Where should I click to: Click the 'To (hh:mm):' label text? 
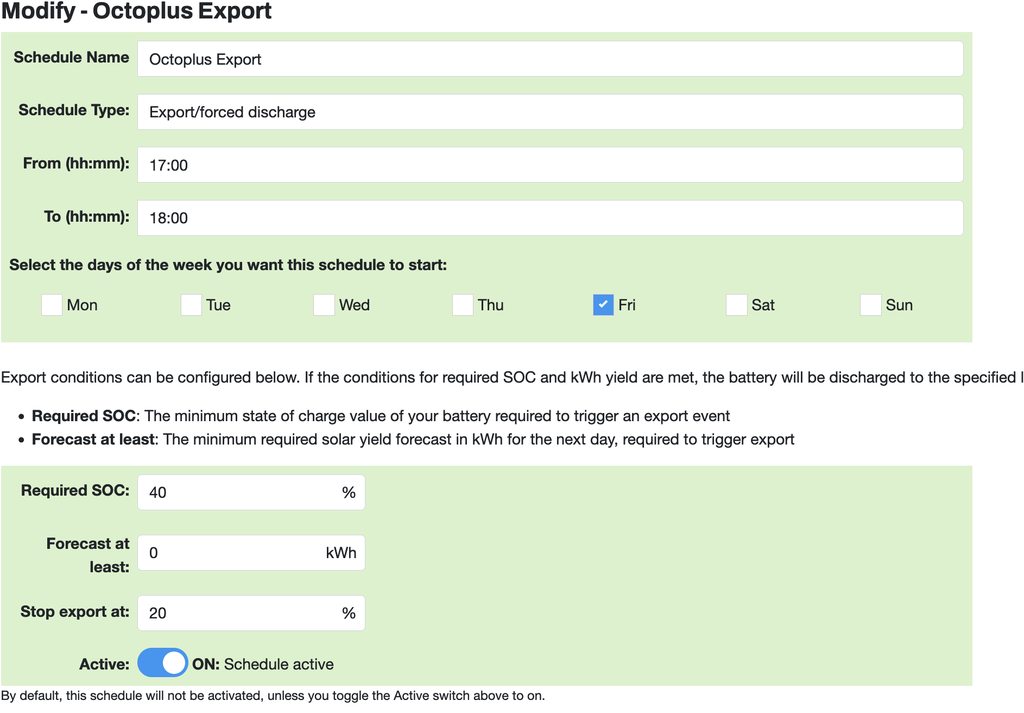tap(83, 216)
